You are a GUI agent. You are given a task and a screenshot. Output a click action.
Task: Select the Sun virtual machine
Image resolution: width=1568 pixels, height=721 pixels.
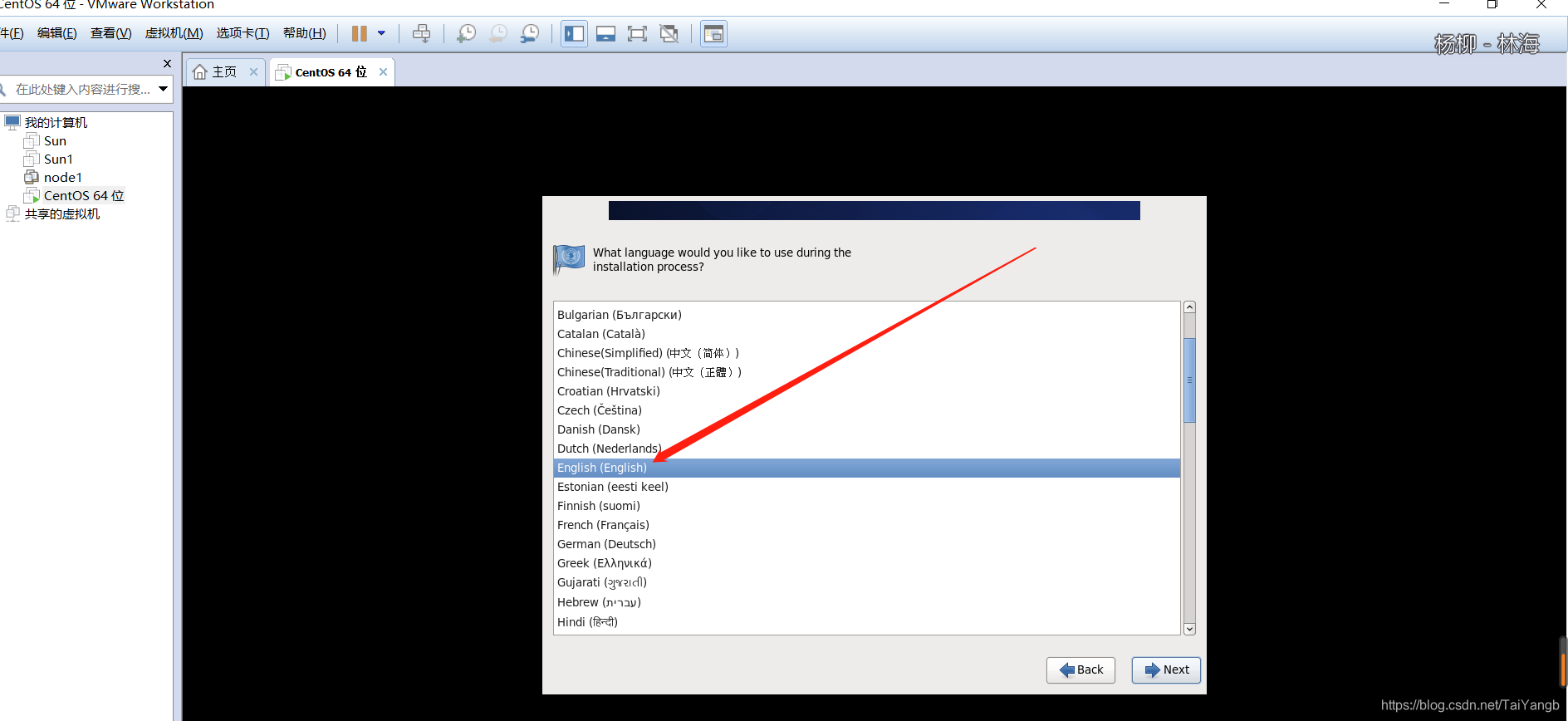pos(55,141)
